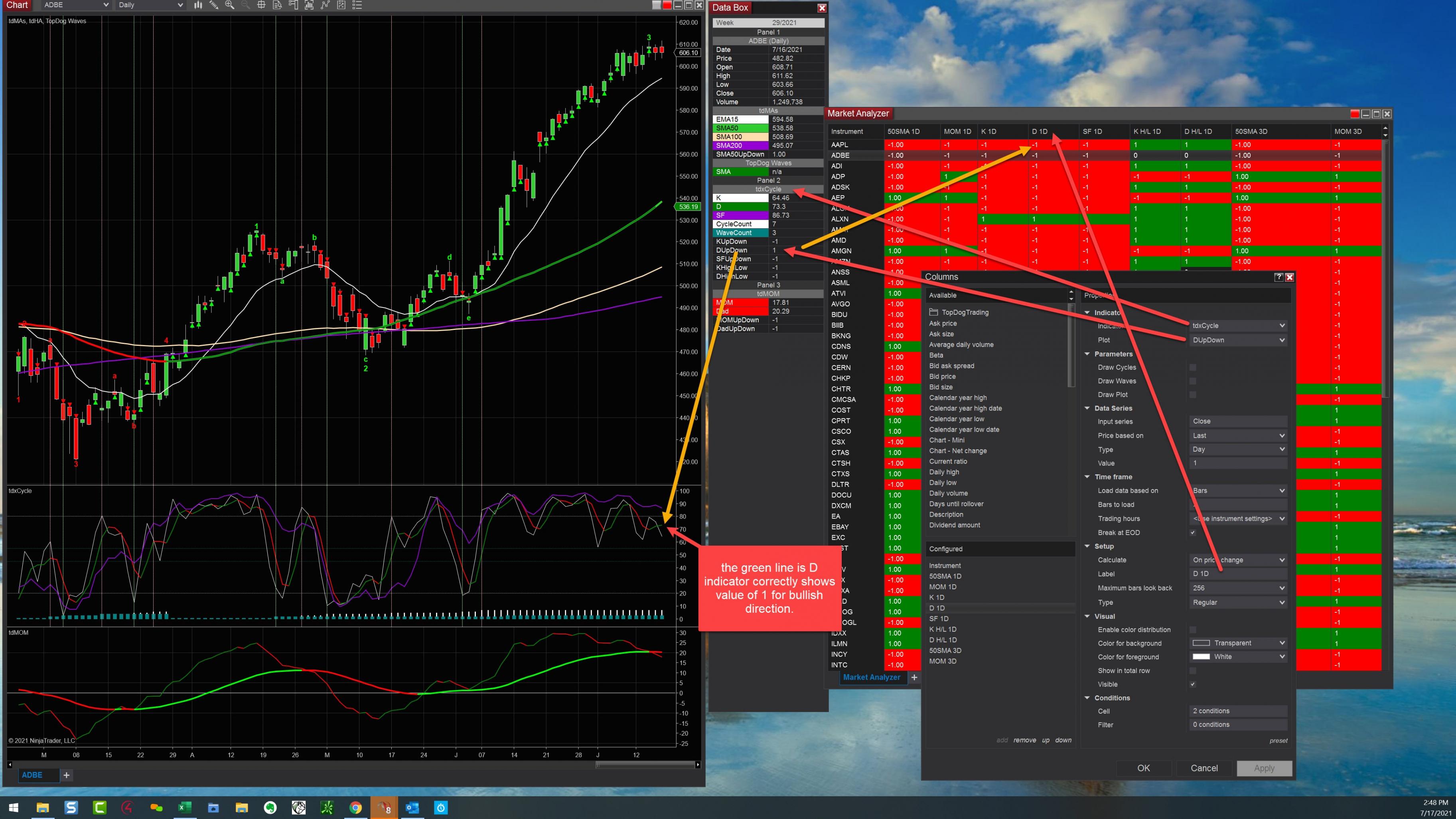Viewport: 1456px width, 819px height.
Task: Toggle the Visible checkbox in Visual section
Action: pyautogui.click(x=1193, y=685)
